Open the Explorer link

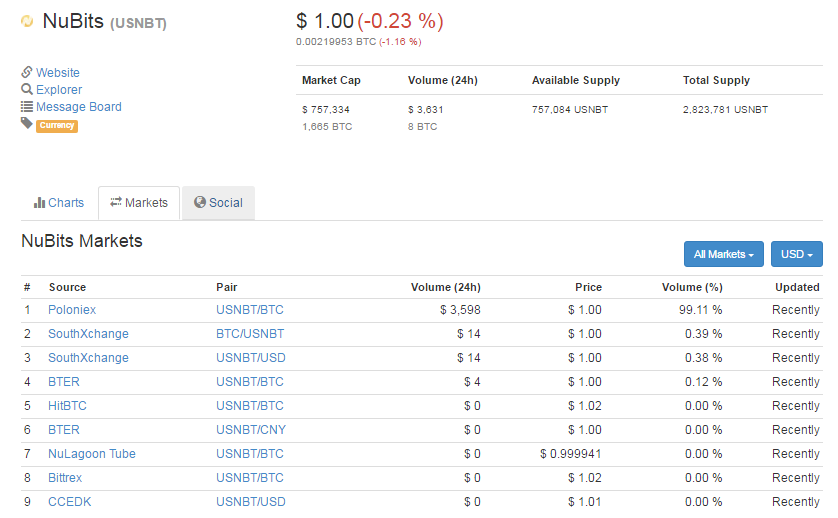59,90
